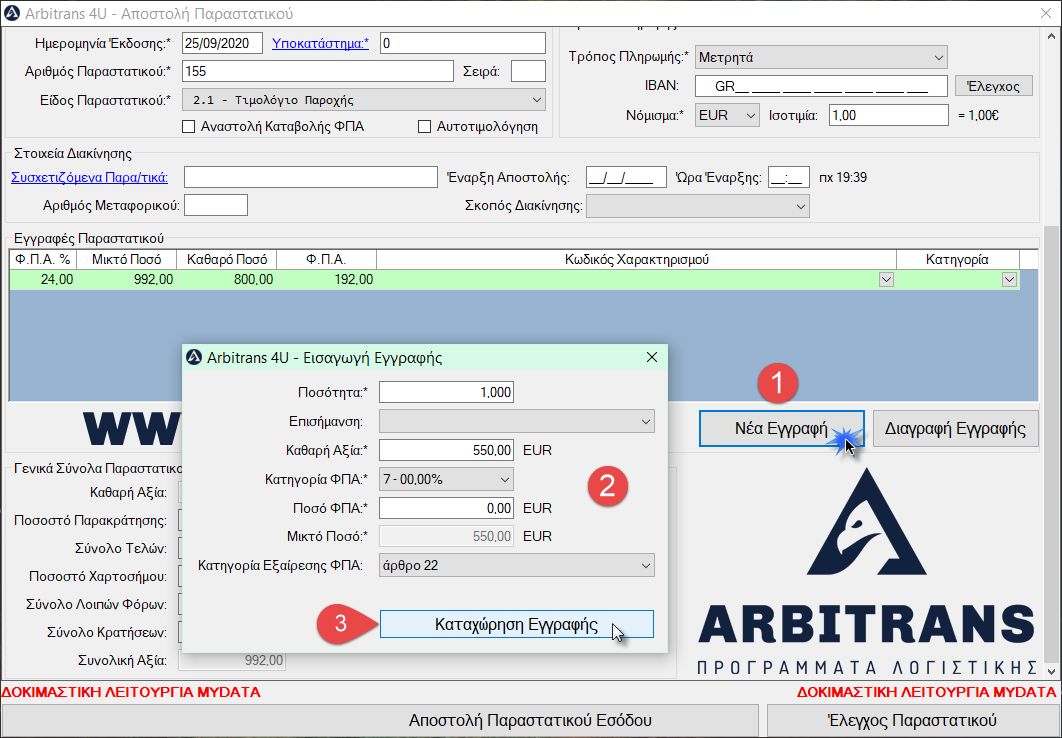This screenshot has width=1062, height=738.
Task: Click the Νέα Εγγραφή button
Action: pos(782,429)
